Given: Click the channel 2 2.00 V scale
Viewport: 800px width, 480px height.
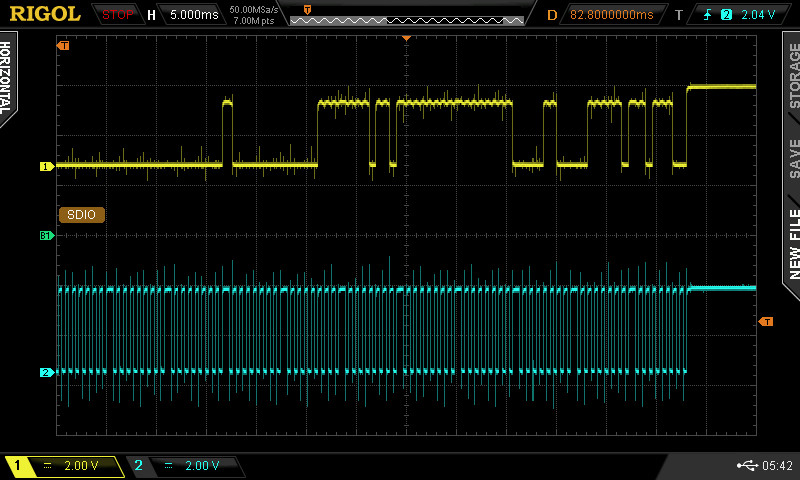Looking at the screenshot, I should tap(202, 466).
